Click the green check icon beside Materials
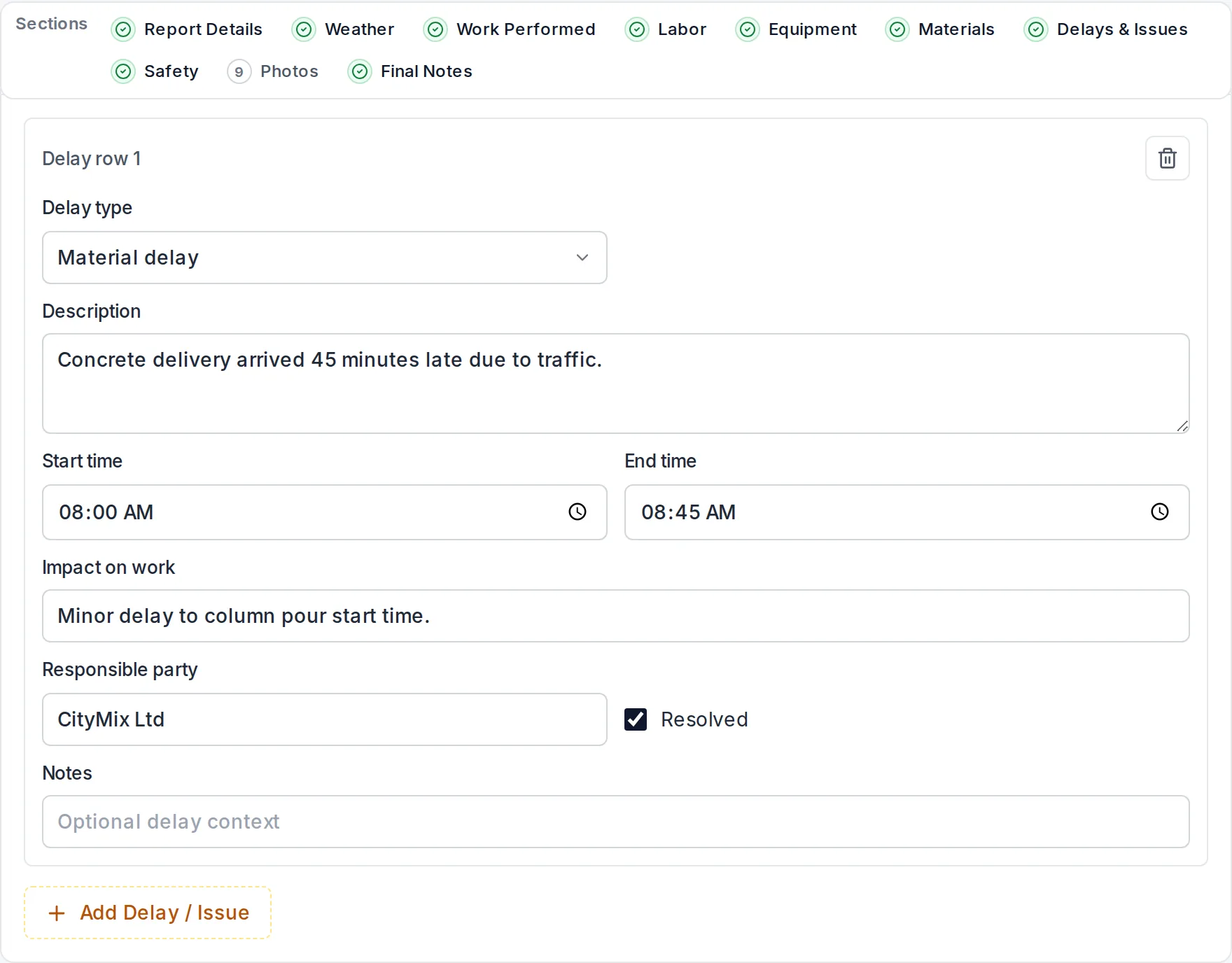This screenshot has height=963, width=1232. (897, 29)
